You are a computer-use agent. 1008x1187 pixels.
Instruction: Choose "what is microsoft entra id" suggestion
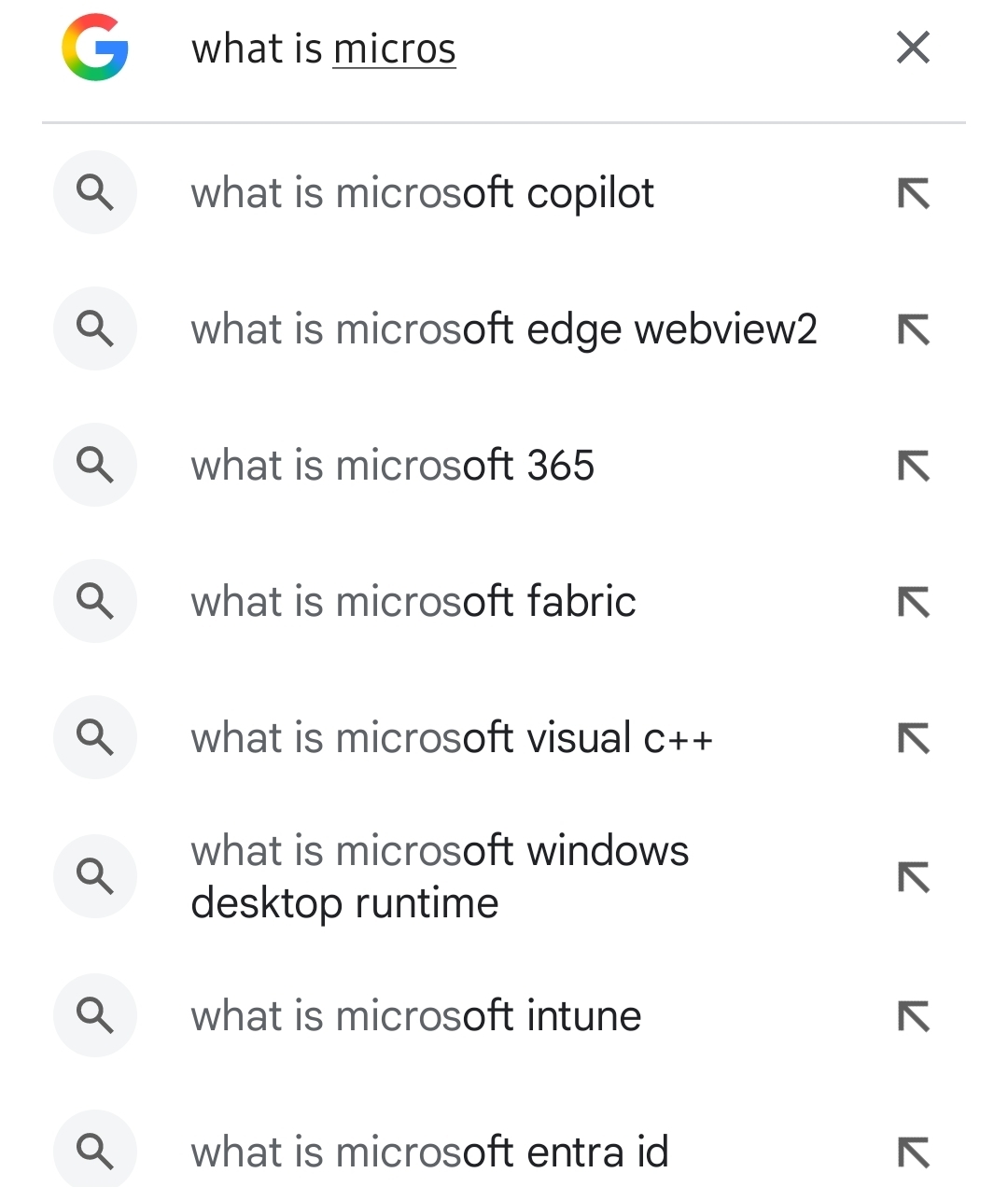click(x=429, y=1152)
